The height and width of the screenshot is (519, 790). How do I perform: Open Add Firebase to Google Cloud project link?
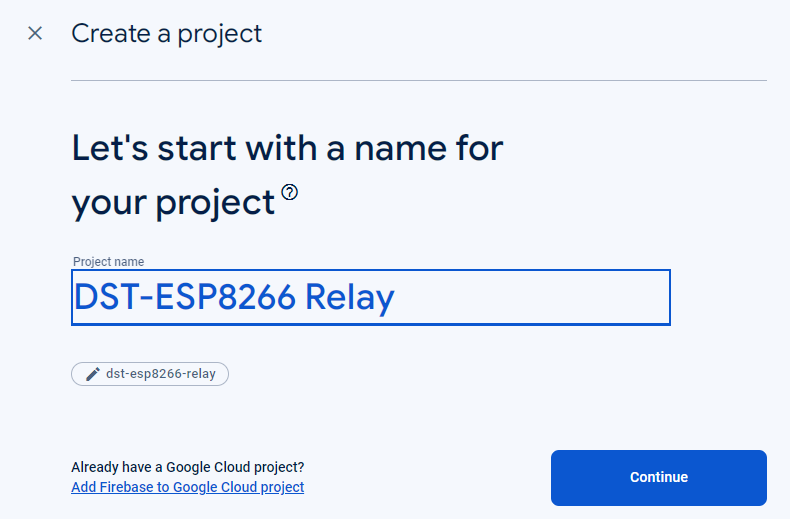click(188, 487)
